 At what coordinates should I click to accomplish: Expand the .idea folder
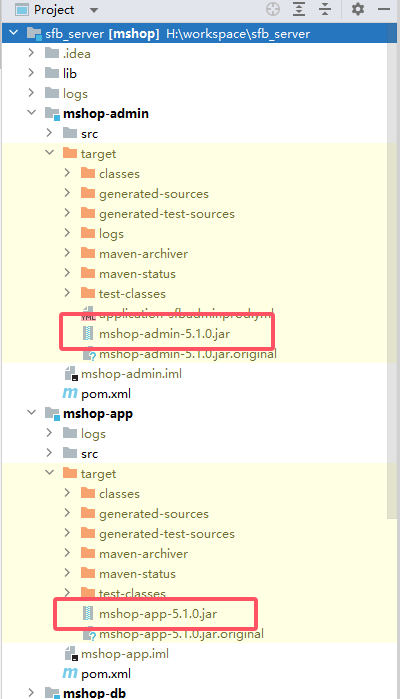tap(31, 53)
